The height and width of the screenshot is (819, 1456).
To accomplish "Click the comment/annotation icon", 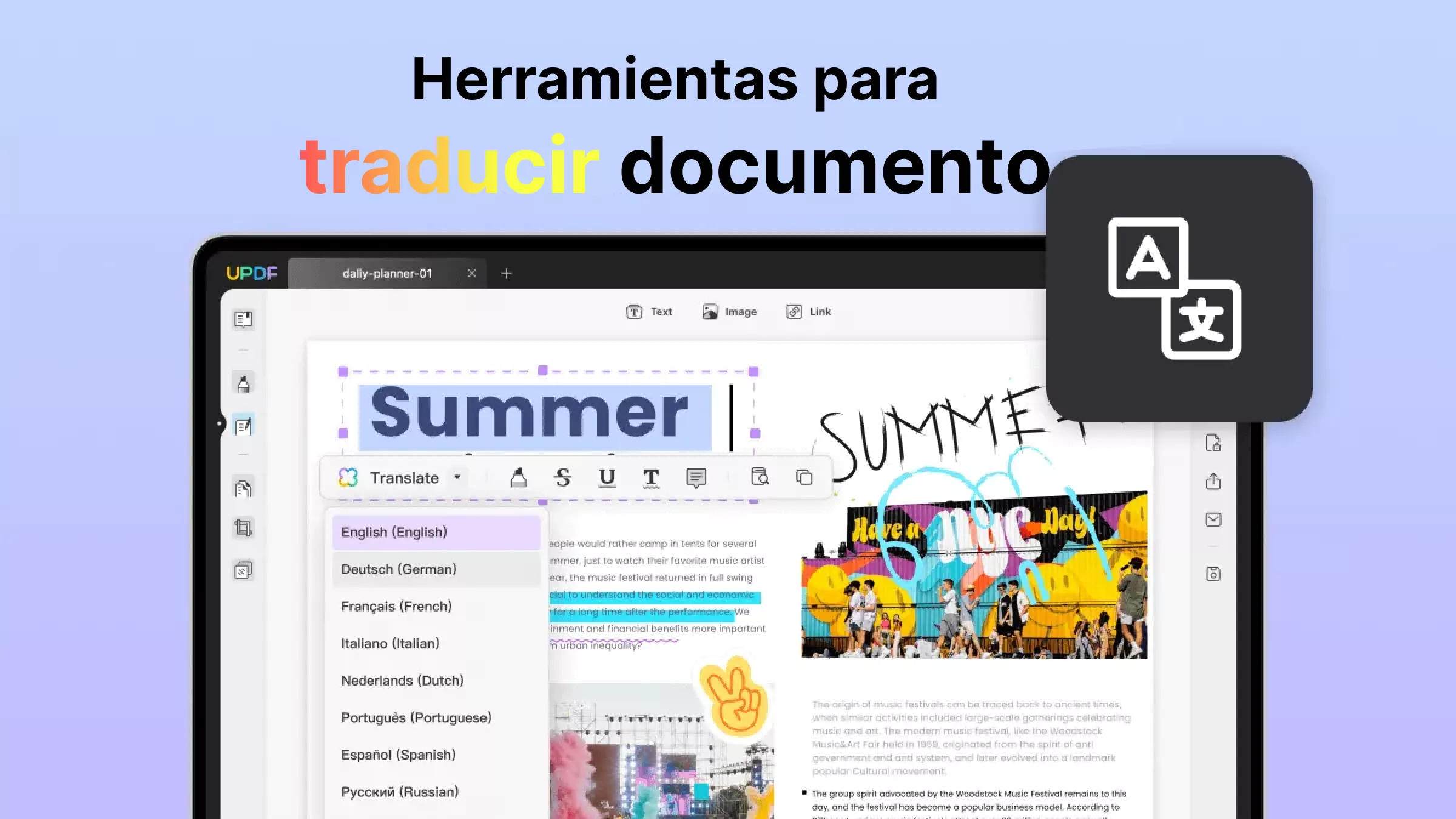I will (x=697, y=478).
